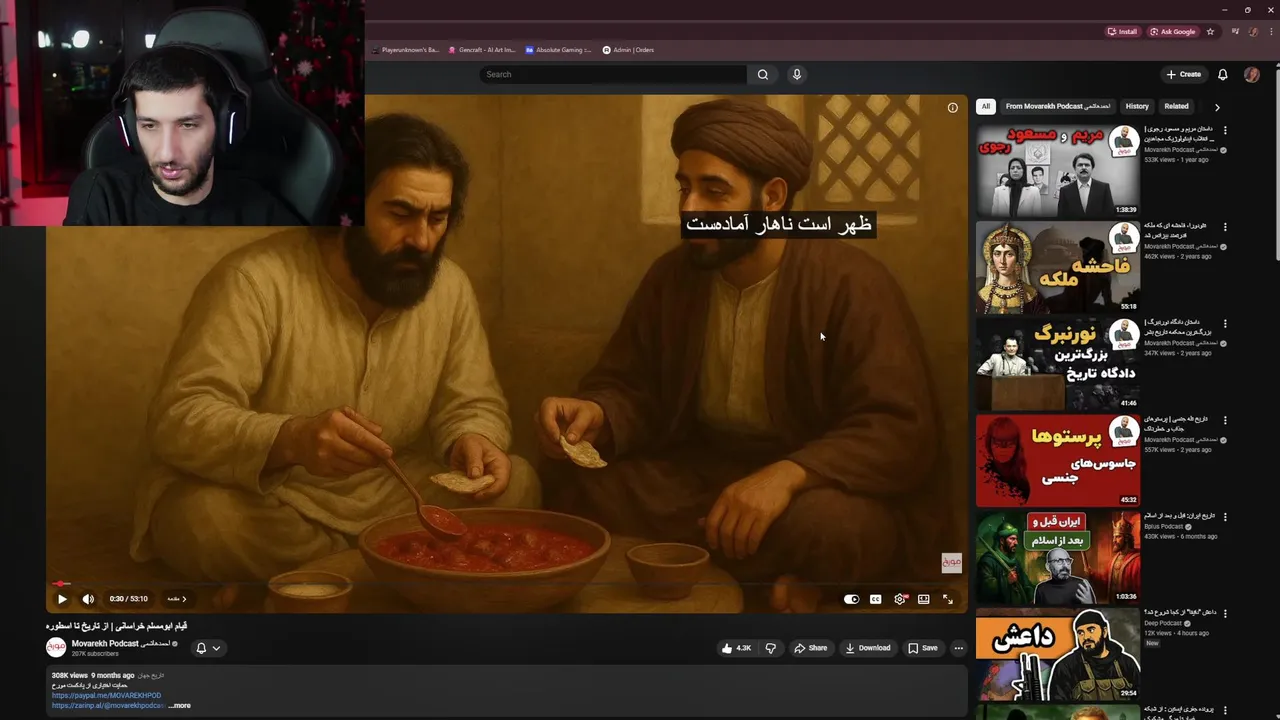The width and height of the screenshot is (1280, 720).
Task: Expand the chapter label next to the time
Action: (x=177, y=599)
